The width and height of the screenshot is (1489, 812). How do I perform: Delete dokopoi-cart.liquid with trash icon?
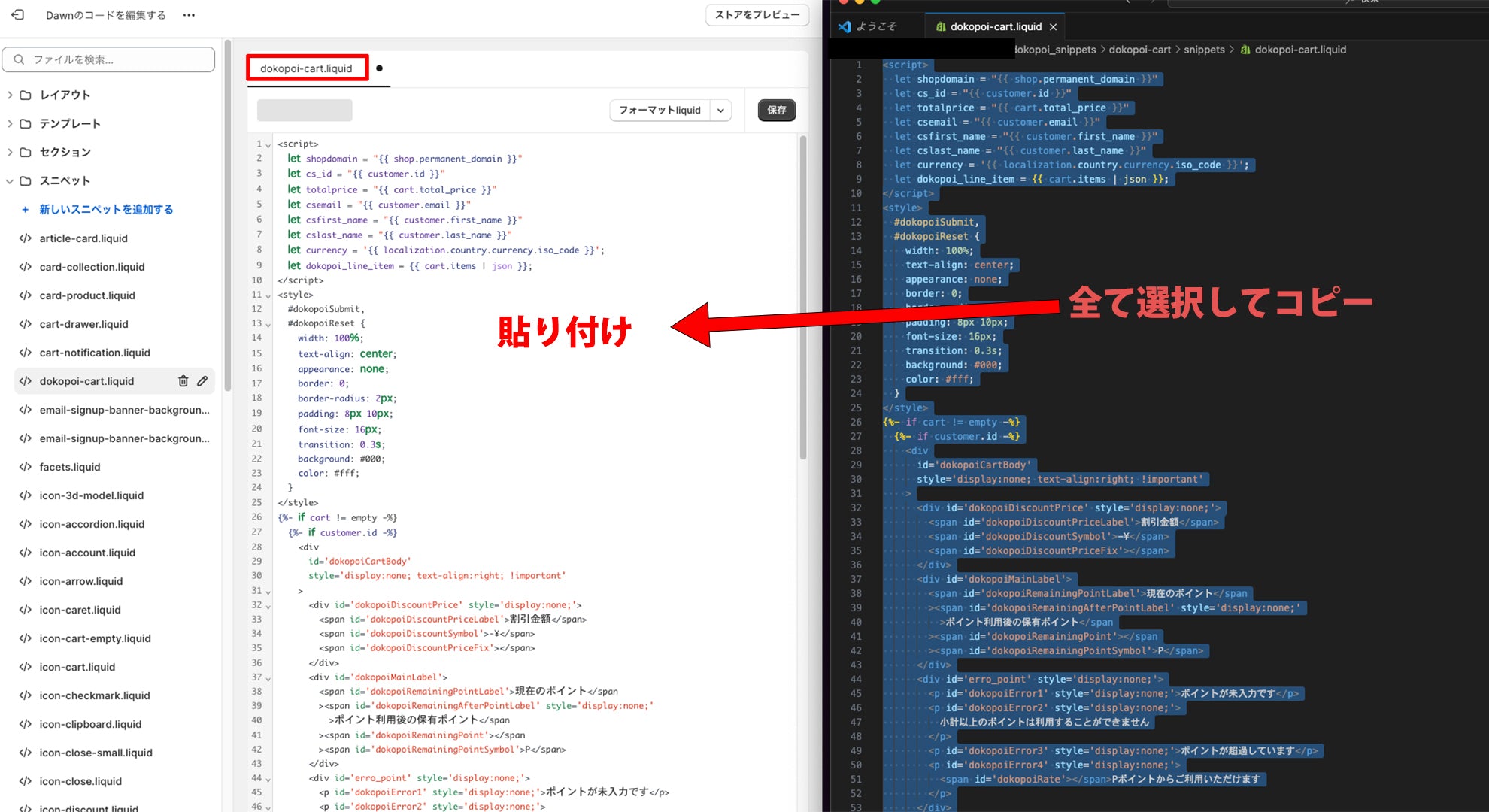coord(183,381)
